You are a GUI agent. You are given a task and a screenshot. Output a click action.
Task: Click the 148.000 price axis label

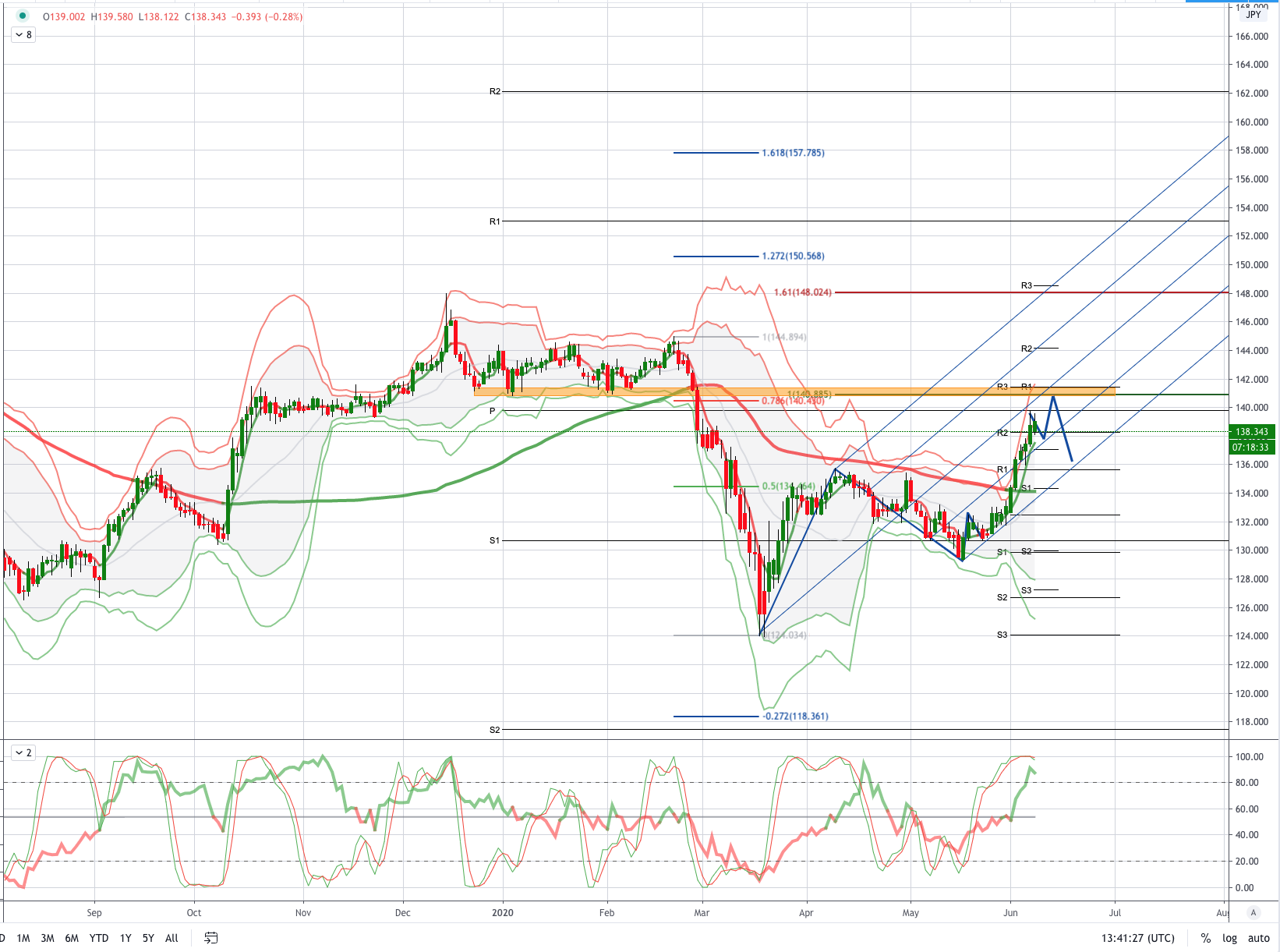point(1251,293)
